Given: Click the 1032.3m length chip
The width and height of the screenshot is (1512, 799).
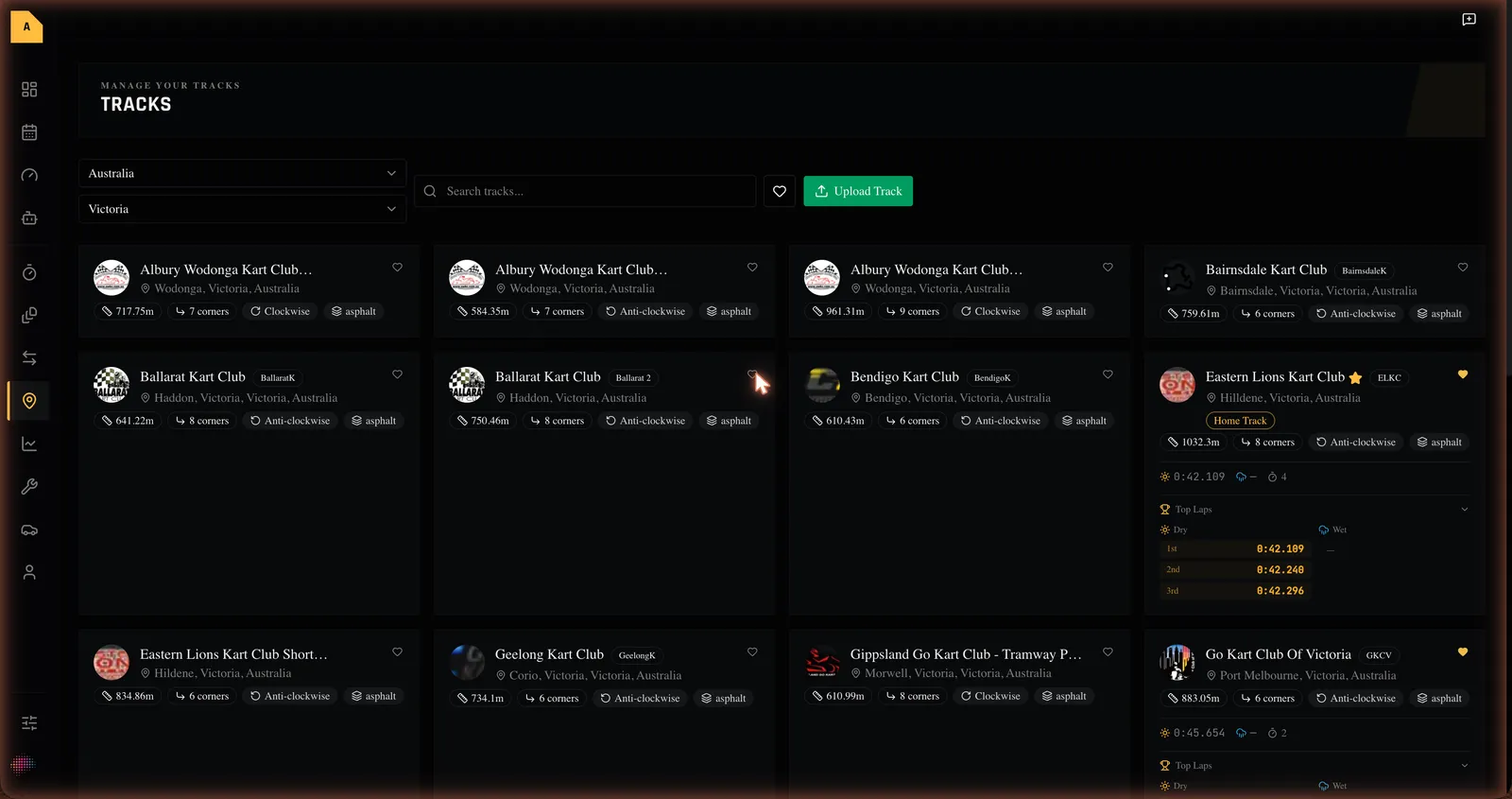Looking at the screenshot, I should coord(1194,442).
